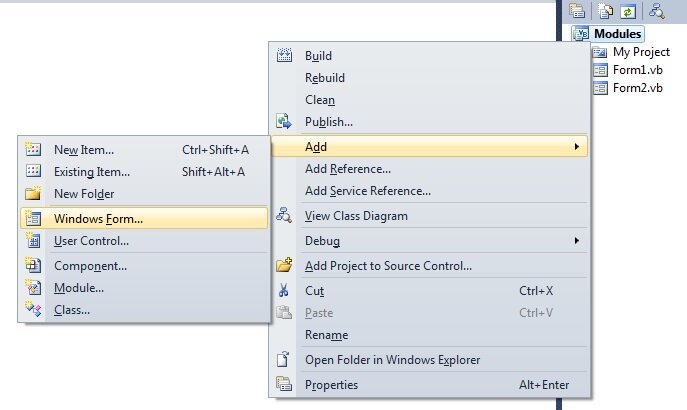Image resolution: width=687 pixels, height=410 pixels.
Task: Choose Open Folder in Windows Explorer
Action: click(x=392, y=360)
